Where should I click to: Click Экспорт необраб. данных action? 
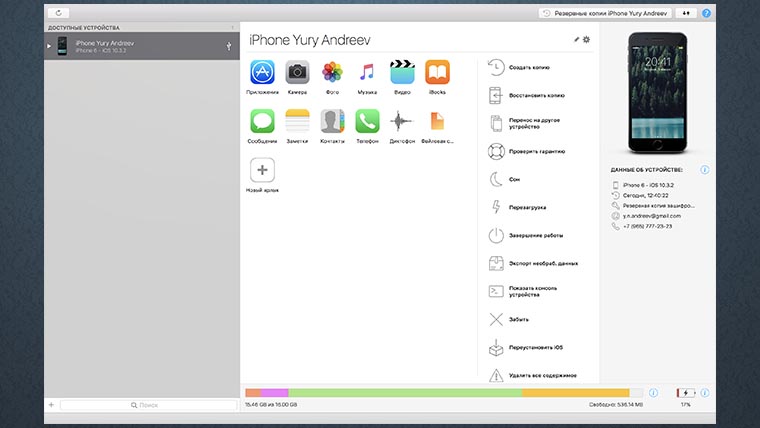pyautogui.click(x=533, y=264)
